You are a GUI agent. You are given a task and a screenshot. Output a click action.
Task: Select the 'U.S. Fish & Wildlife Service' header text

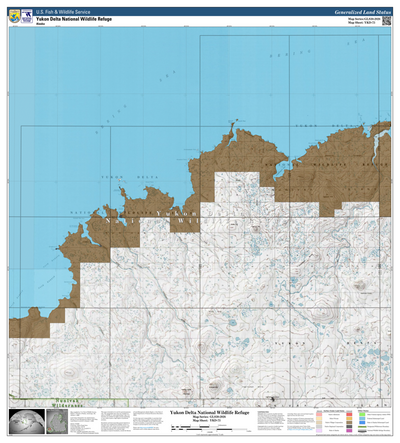[63, 12]
